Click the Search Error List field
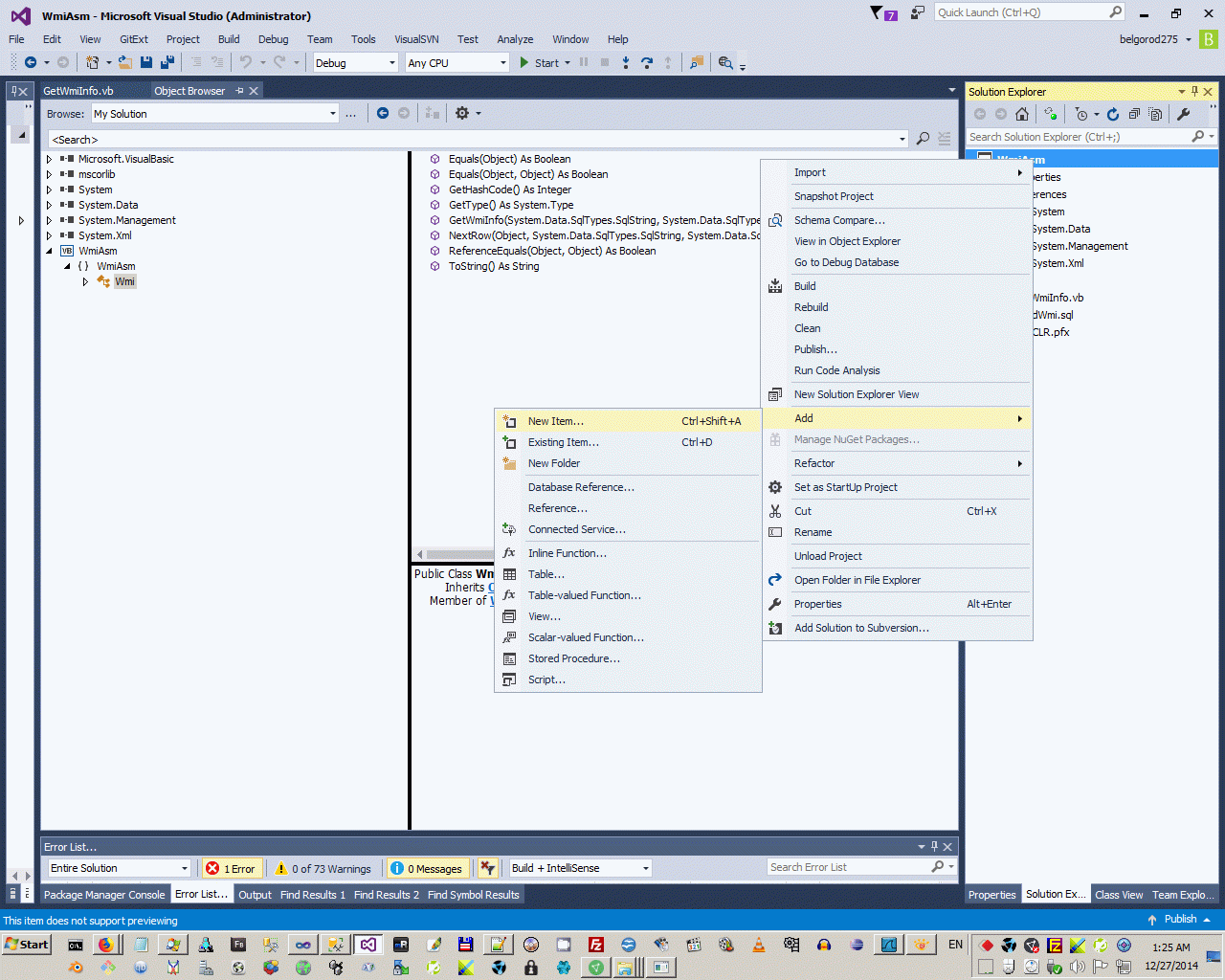Image resolution: width=1225 pixels, height=980 pixels. 861,867
